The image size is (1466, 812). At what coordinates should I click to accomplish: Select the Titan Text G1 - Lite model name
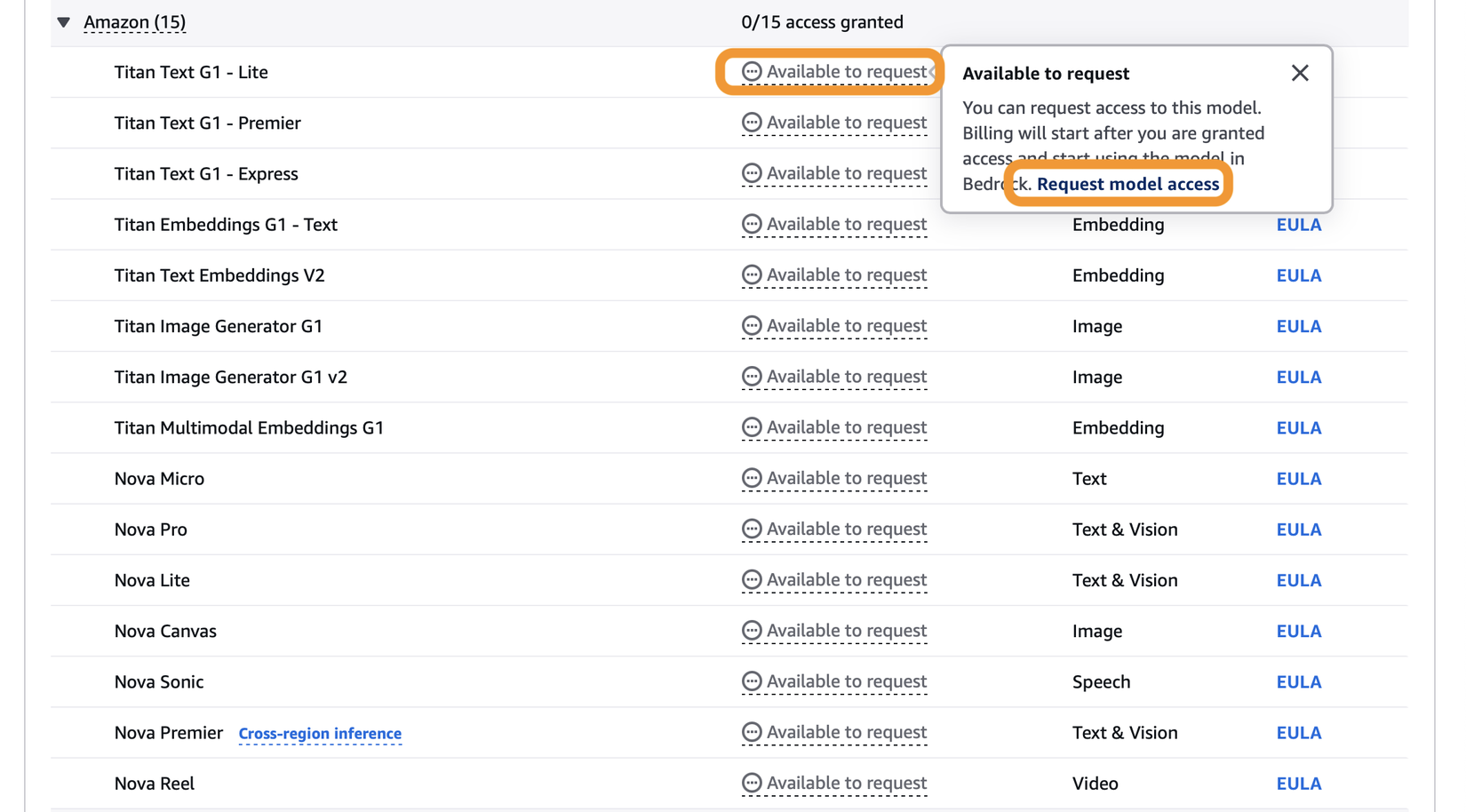[x=191, y=72]
